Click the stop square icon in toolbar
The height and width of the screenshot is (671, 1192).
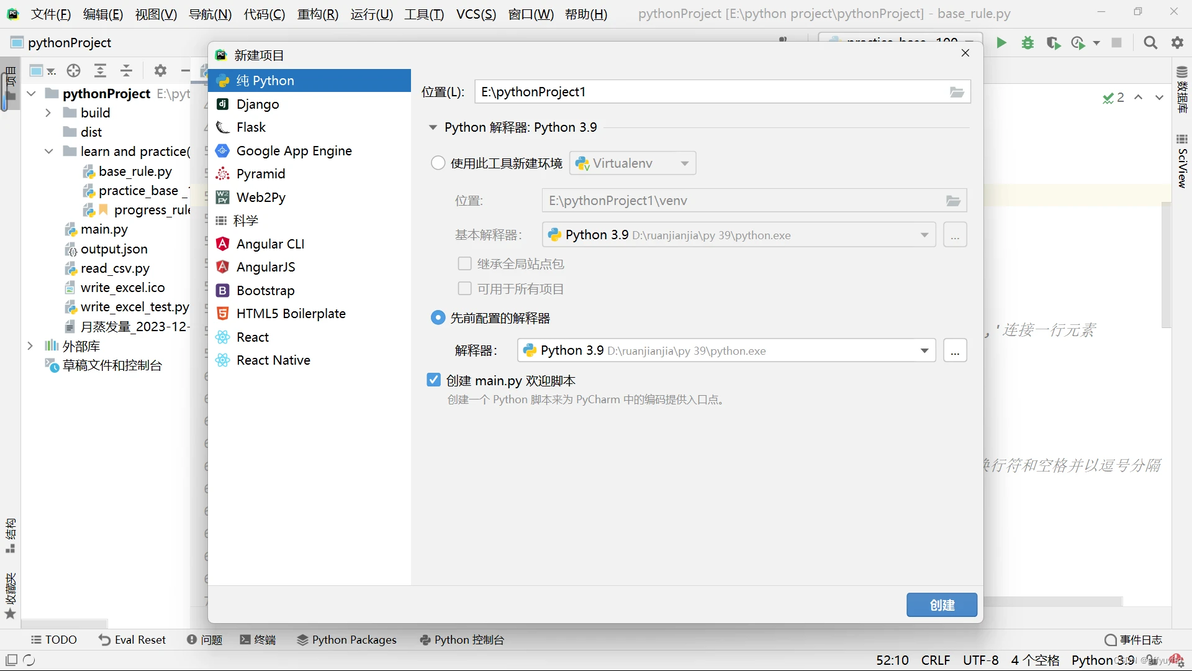[1117, 43]
